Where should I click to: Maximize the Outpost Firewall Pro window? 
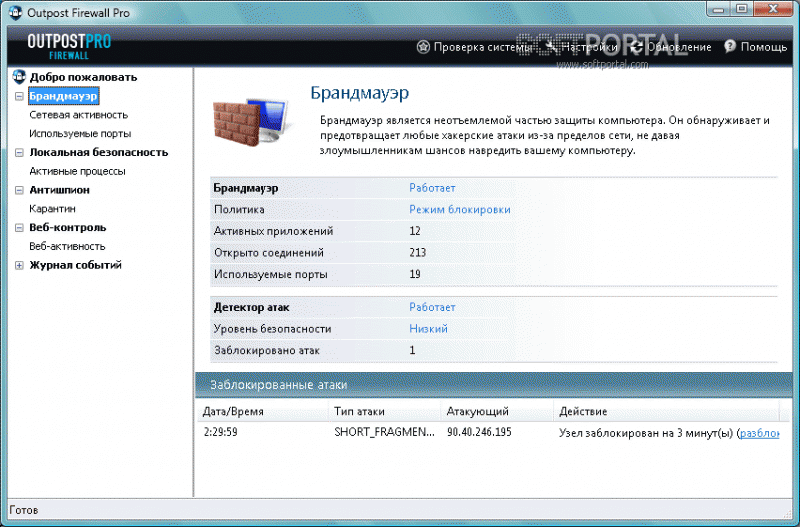point(742,8)
